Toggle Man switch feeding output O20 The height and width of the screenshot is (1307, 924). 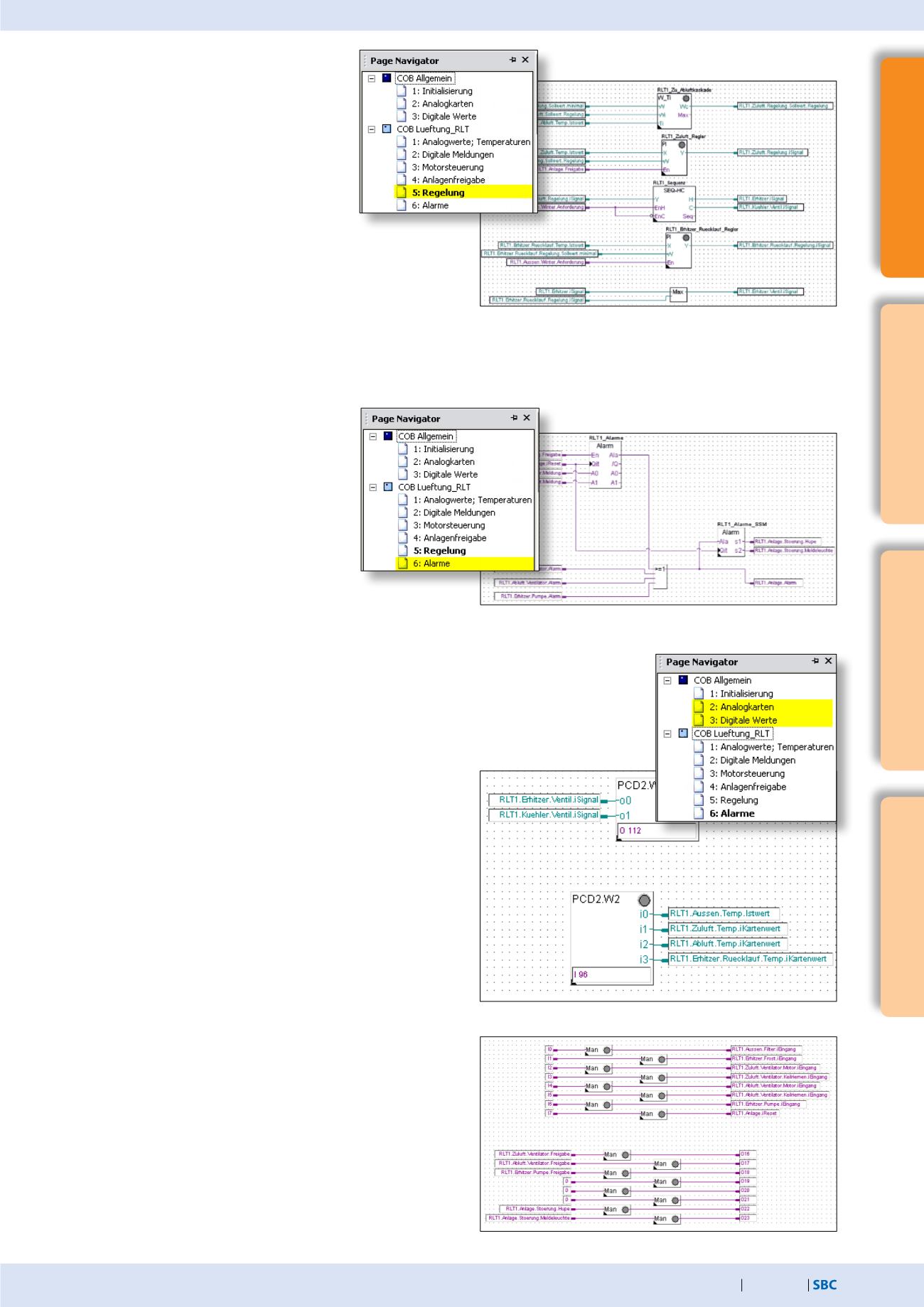(617, 1190)
